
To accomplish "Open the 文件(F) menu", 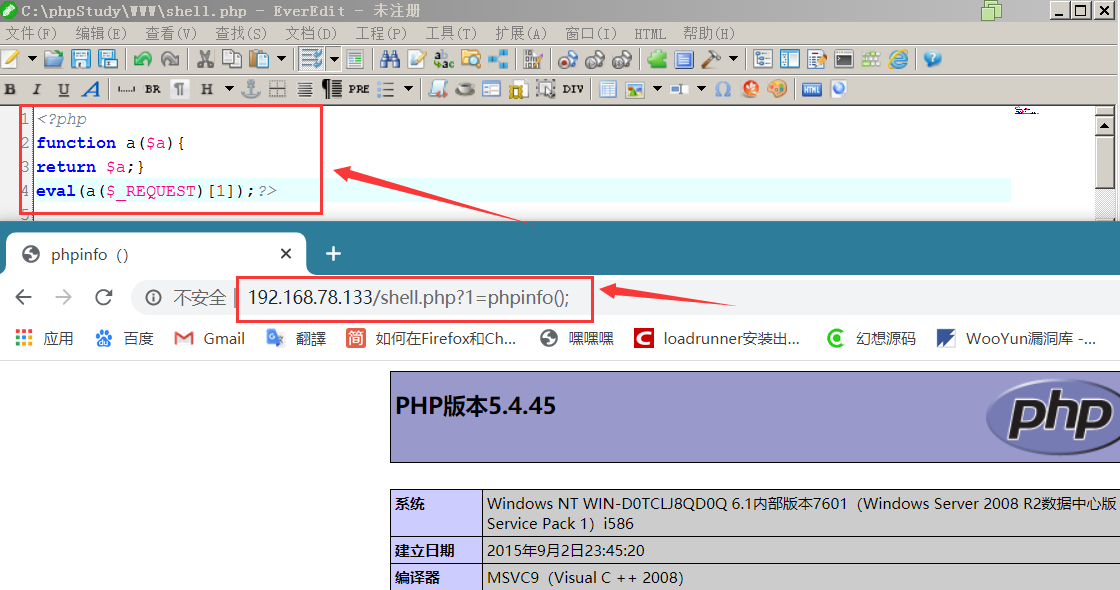I will tap(31, 34).
